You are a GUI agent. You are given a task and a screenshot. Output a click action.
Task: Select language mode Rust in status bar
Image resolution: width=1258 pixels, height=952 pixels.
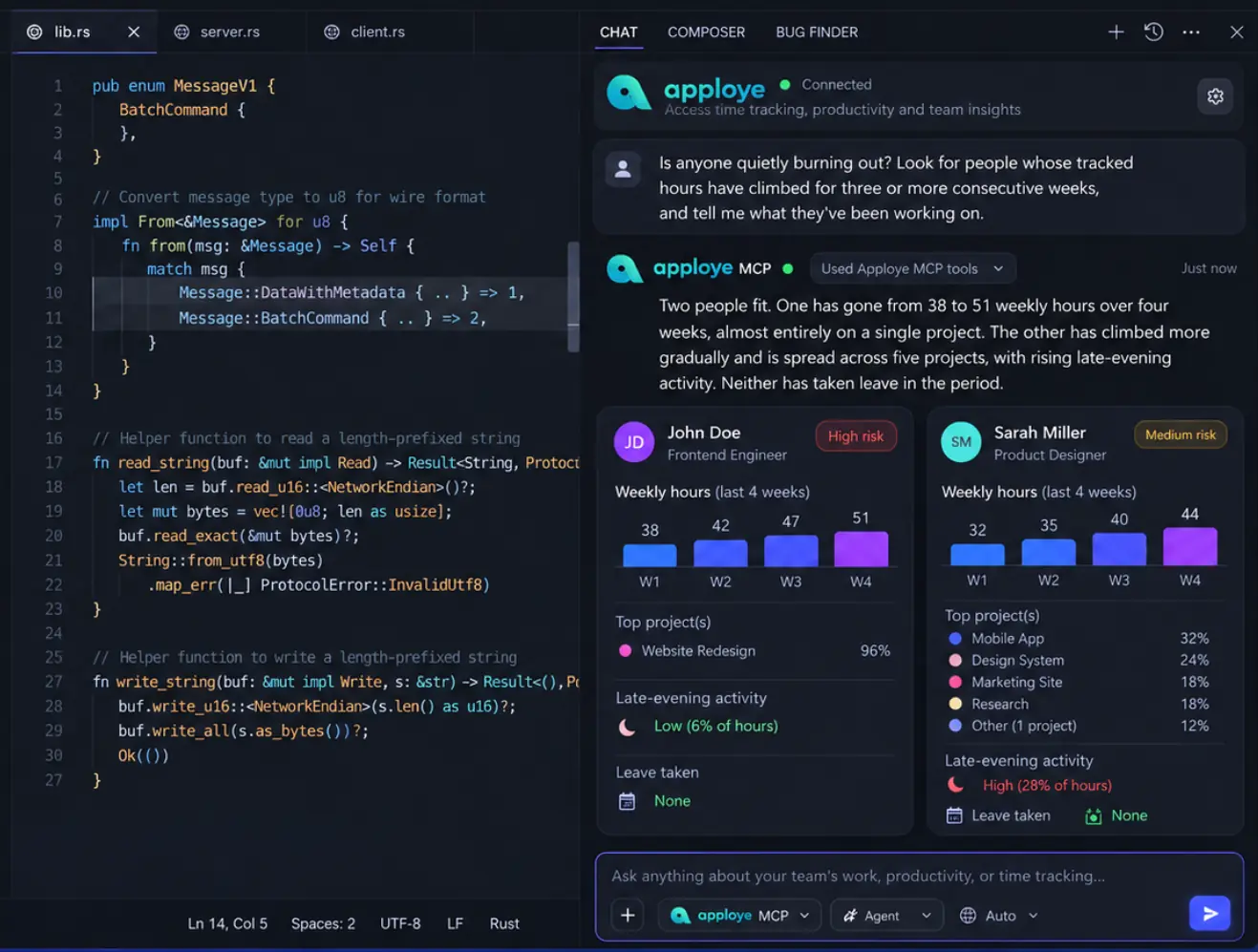point(504,924)
